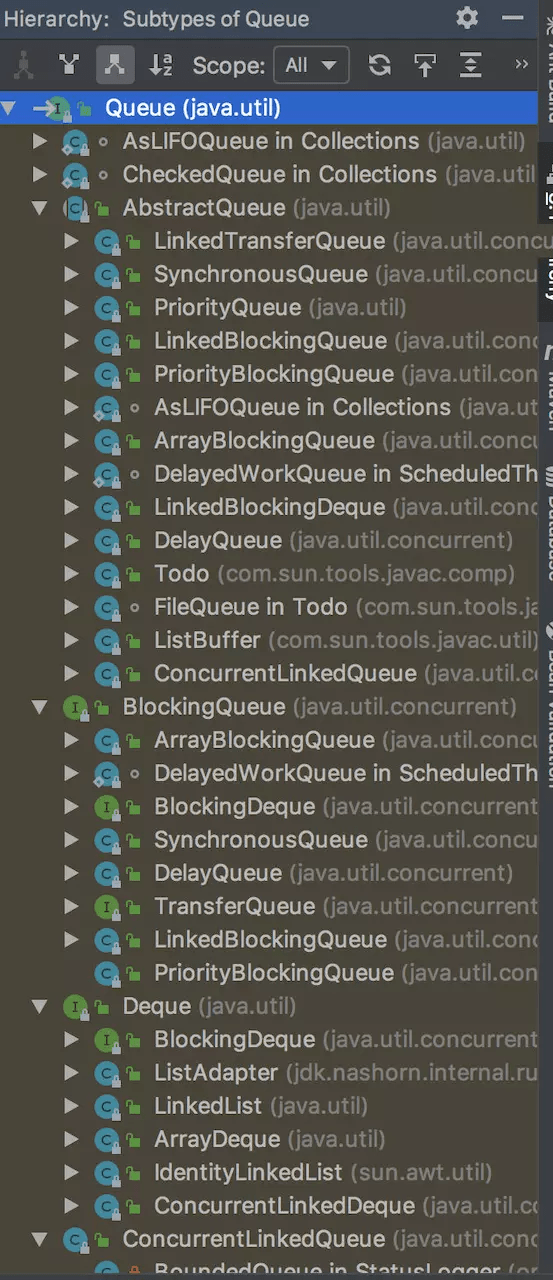Select the Deque interface entry
The image size is (553, 1280).
pos(157,1006)
